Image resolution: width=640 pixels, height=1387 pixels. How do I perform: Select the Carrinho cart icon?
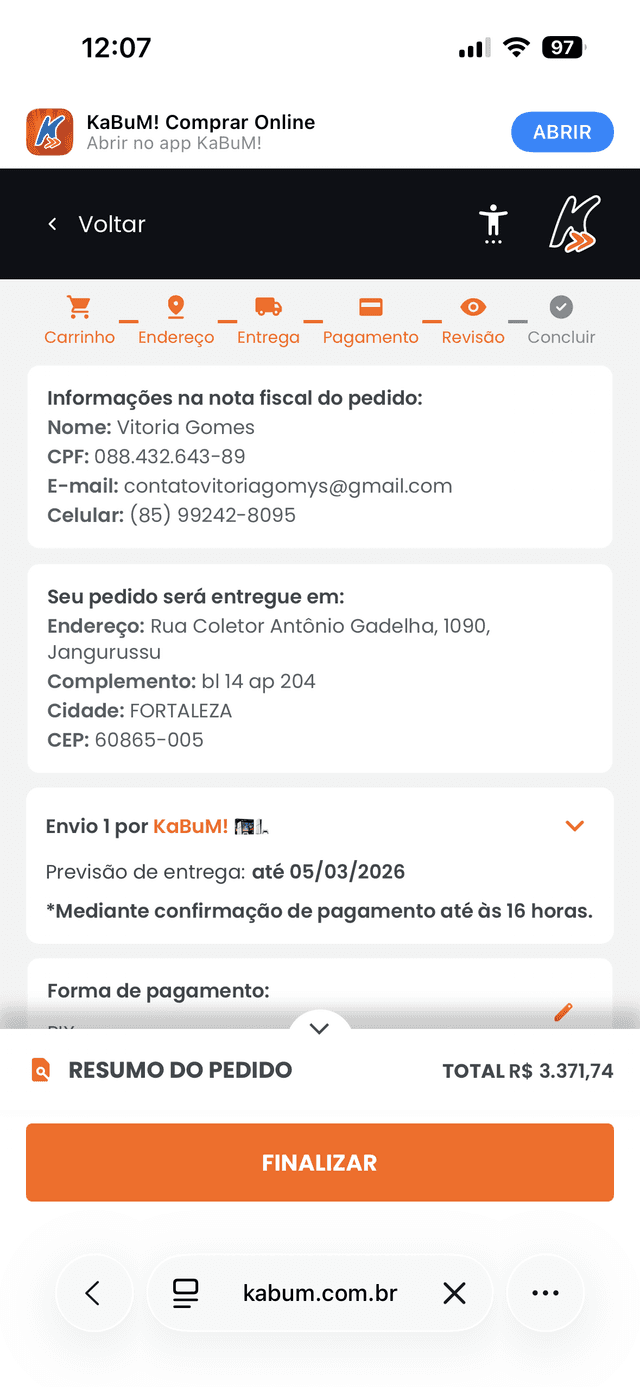point(79,308)
